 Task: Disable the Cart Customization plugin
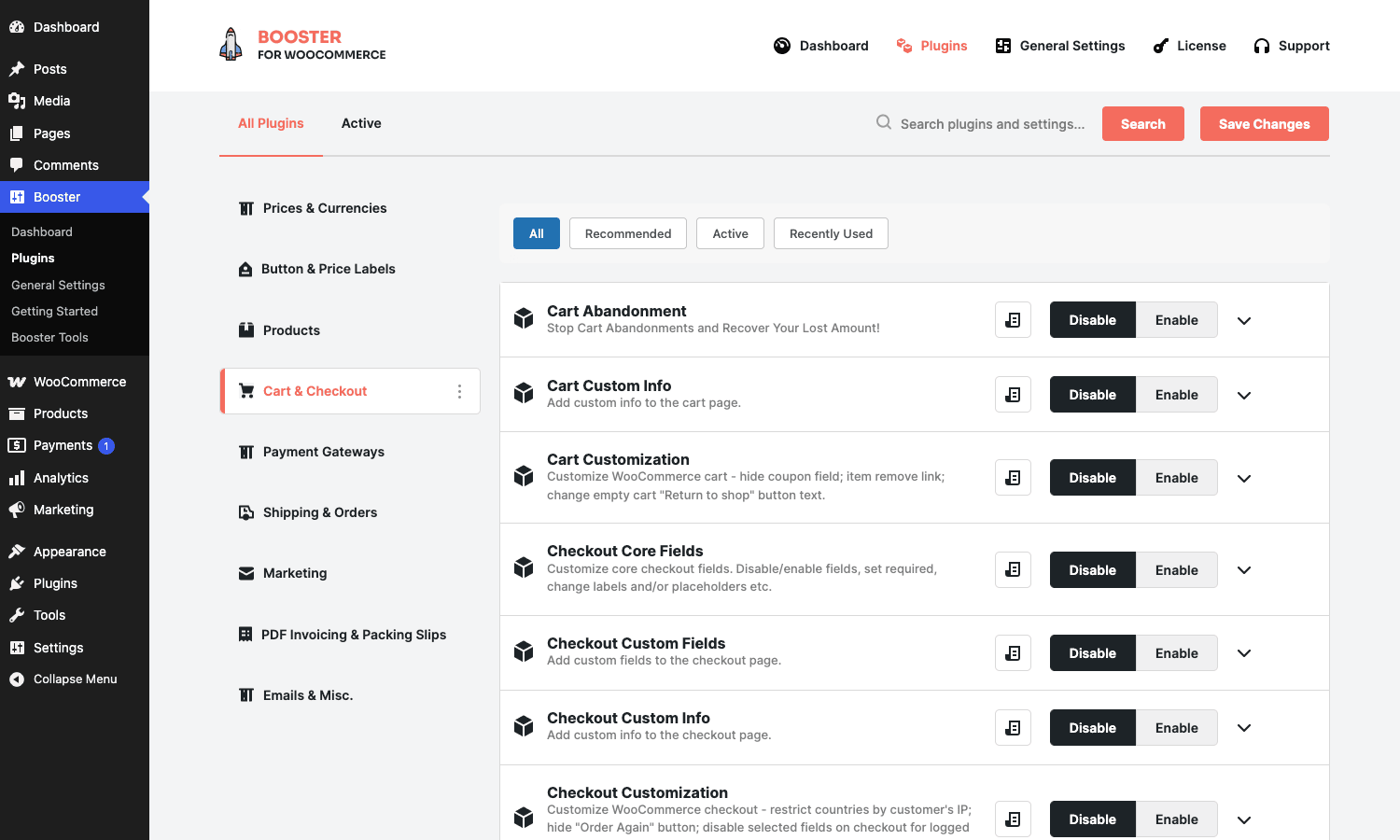1092,478
